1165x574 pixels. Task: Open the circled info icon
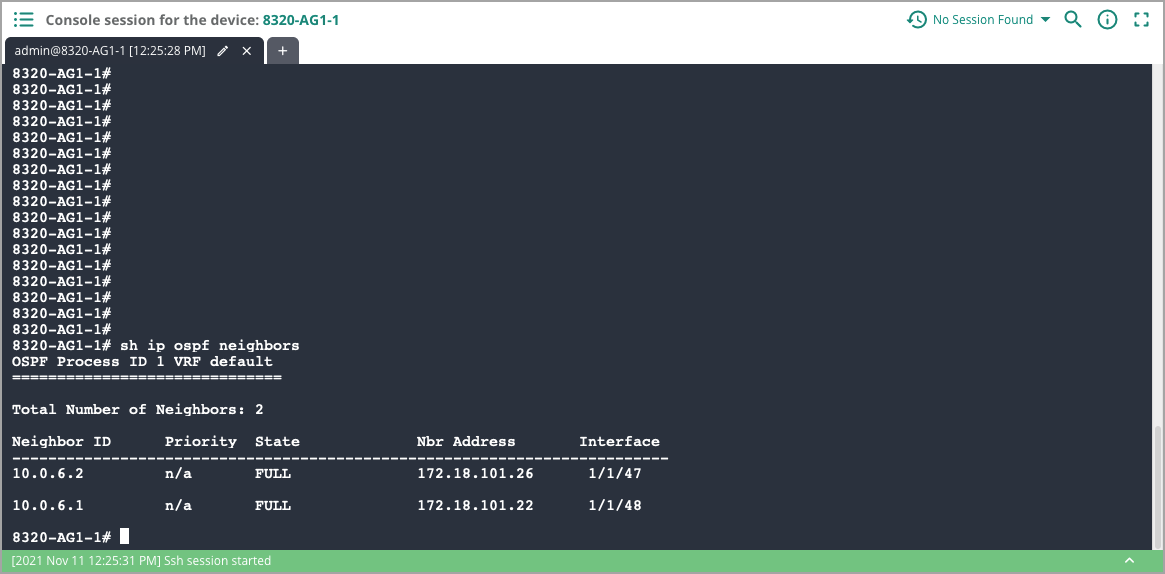[1107, 20]
